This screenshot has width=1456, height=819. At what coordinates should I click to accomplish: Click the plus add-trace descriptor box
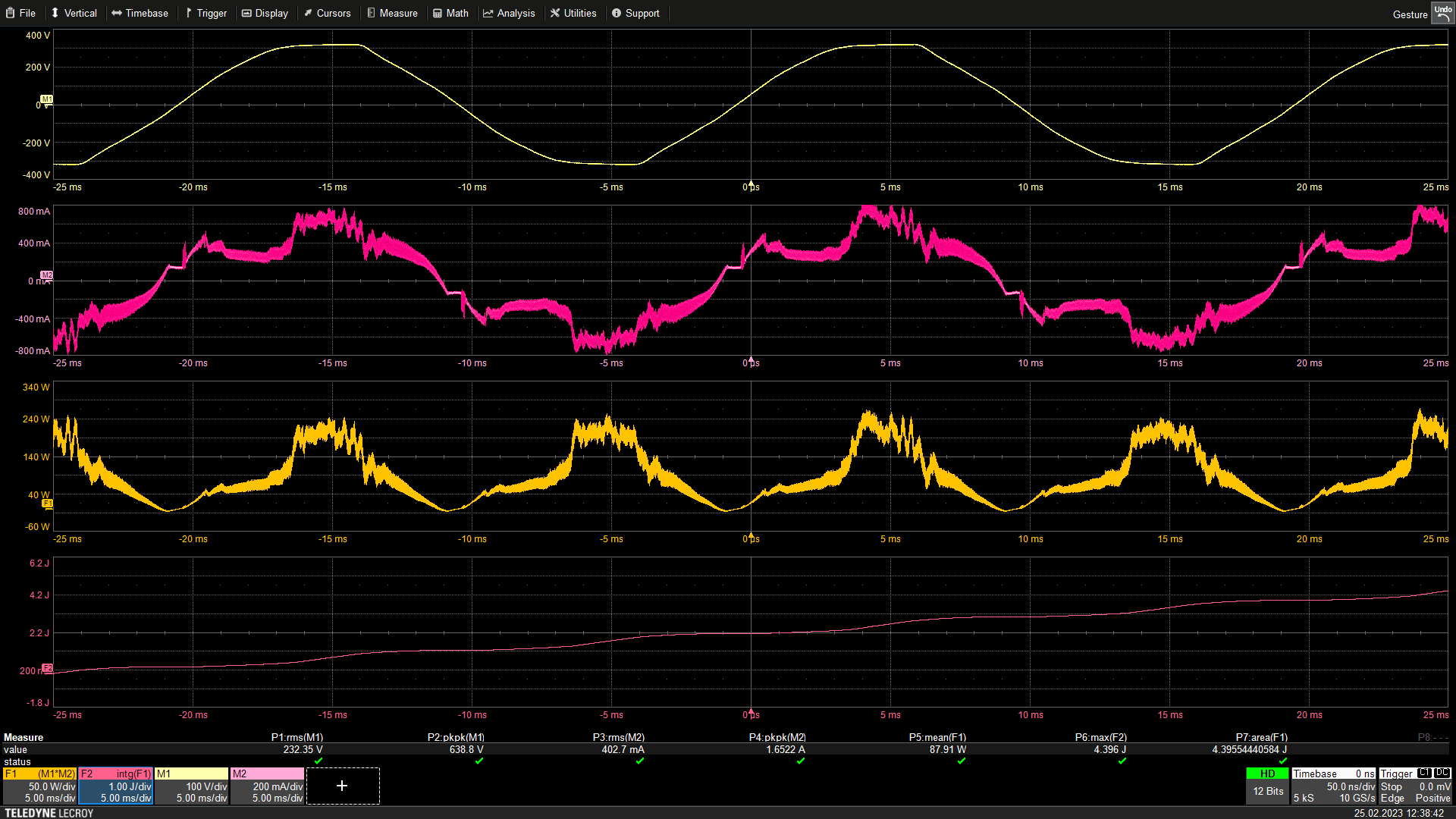click(x=342, y=786)
